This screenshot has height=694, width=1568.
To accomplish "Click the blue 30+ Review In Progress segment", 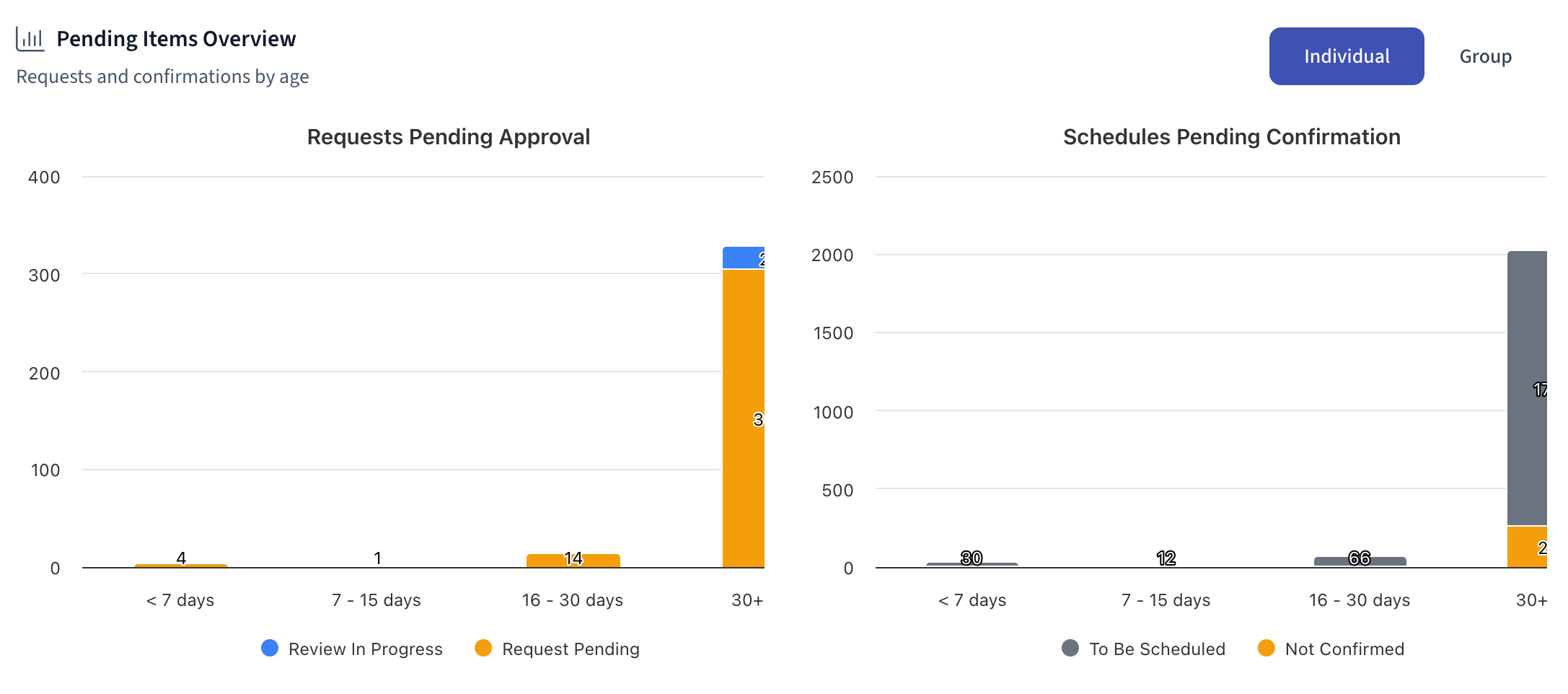I will click(743, 258).
